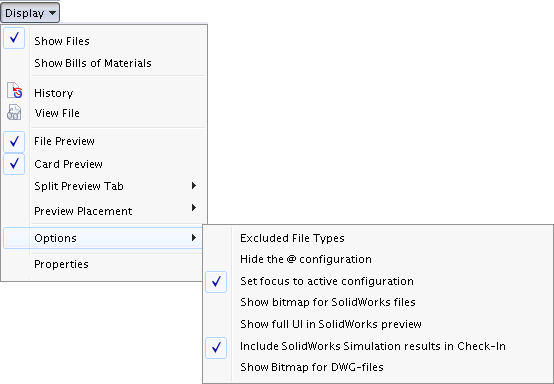Image resolution: width=554 pixels, height=384 pixels.
Task: Expand the Split Preview Tab submenu arrow
Action: 194,185
